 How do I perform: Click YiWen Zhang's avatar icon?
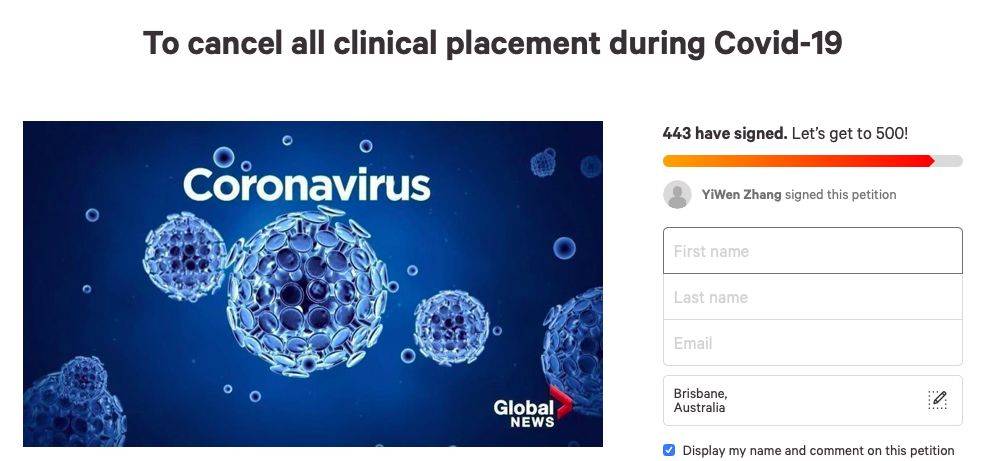[677, 195]
